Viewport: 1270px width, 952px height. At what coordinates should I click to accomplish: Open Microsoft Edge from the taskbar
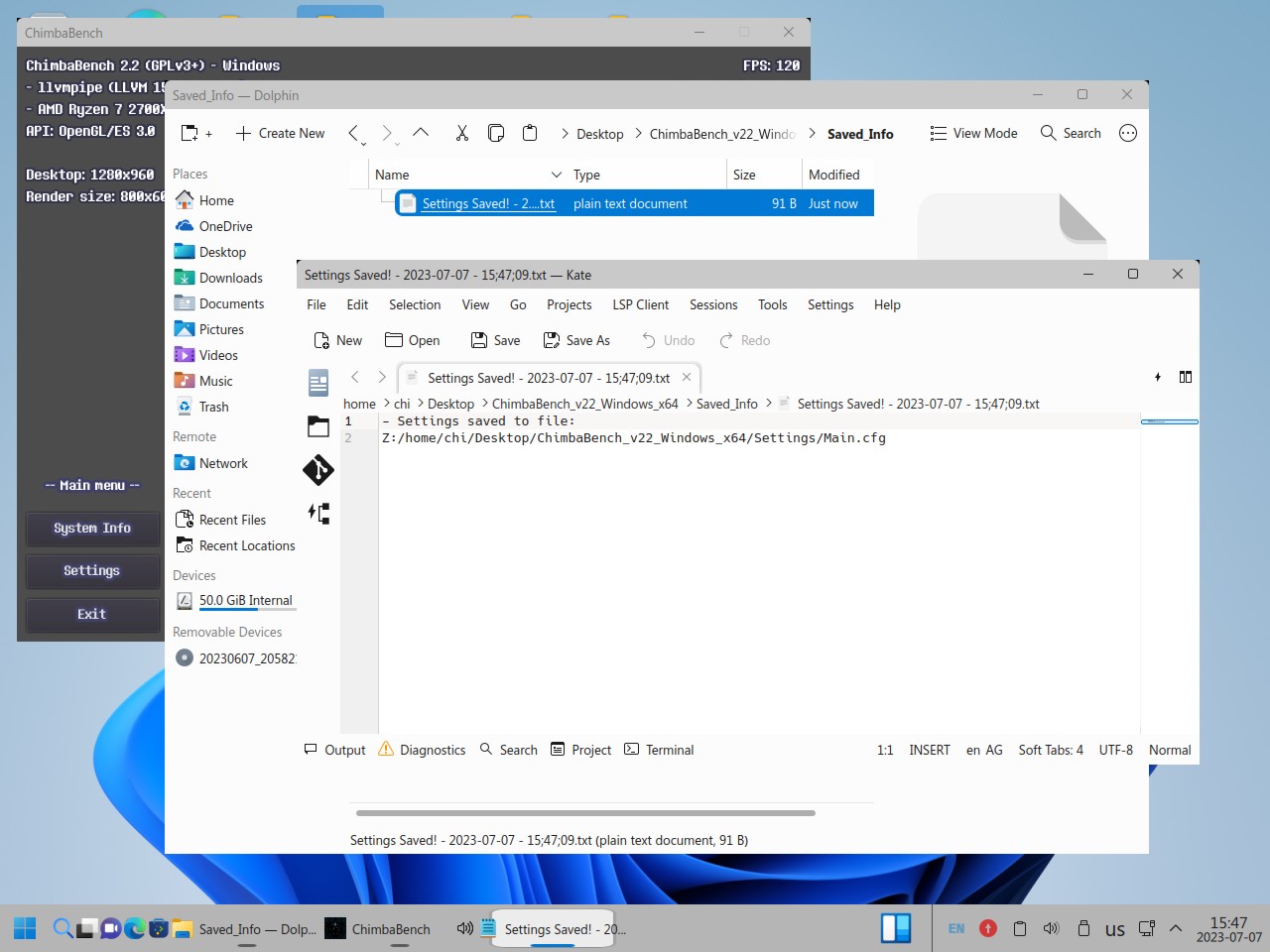[135, 928]
